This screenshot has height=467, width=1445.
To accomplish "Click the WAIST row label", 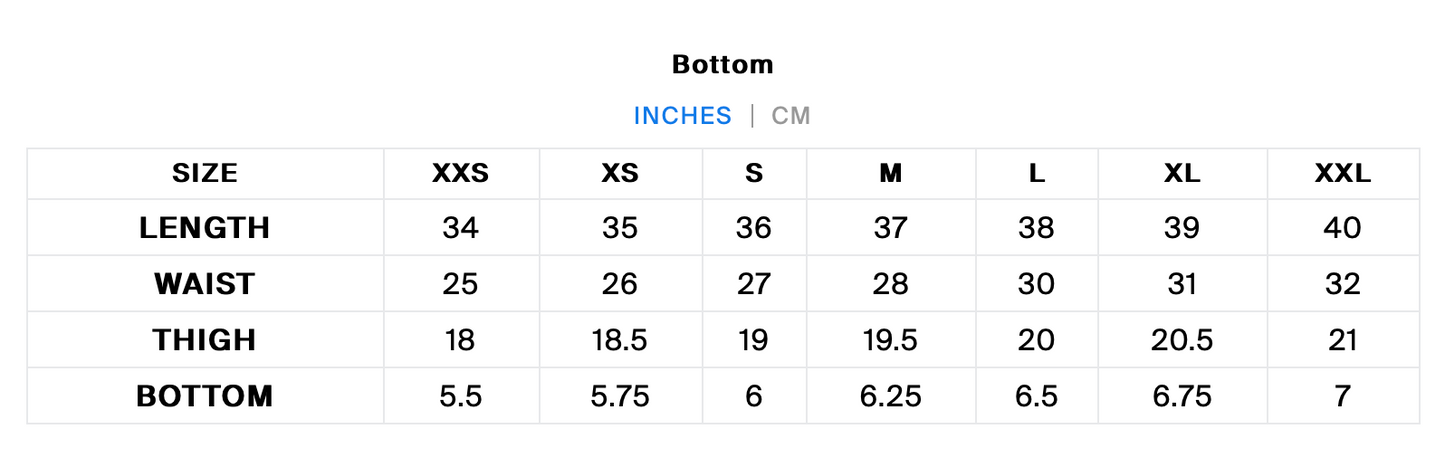I will tap(205, 284).
